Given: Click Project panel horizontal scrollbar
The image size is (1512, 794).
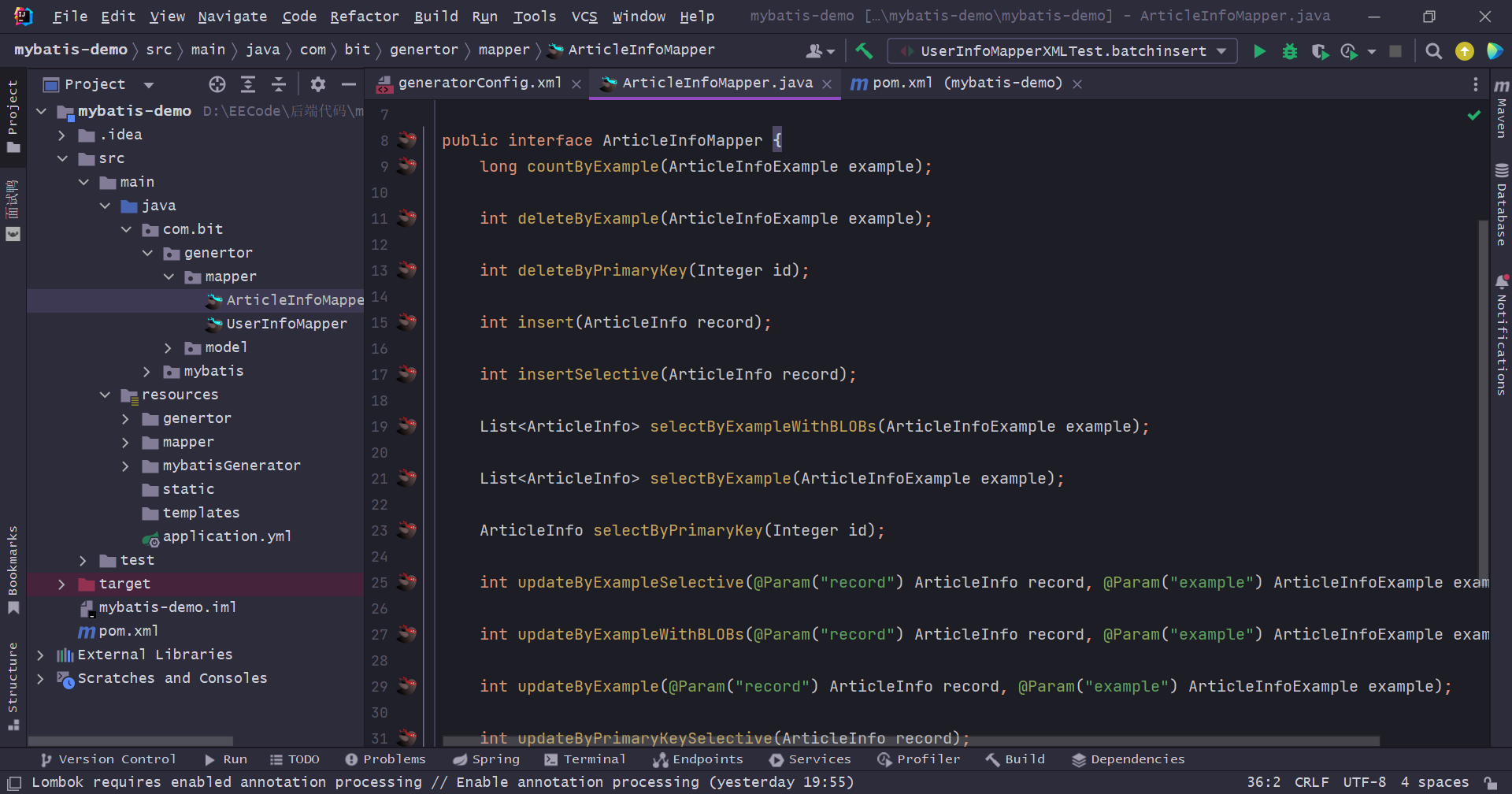Looking at the screenshot, I should pos(131,741).
